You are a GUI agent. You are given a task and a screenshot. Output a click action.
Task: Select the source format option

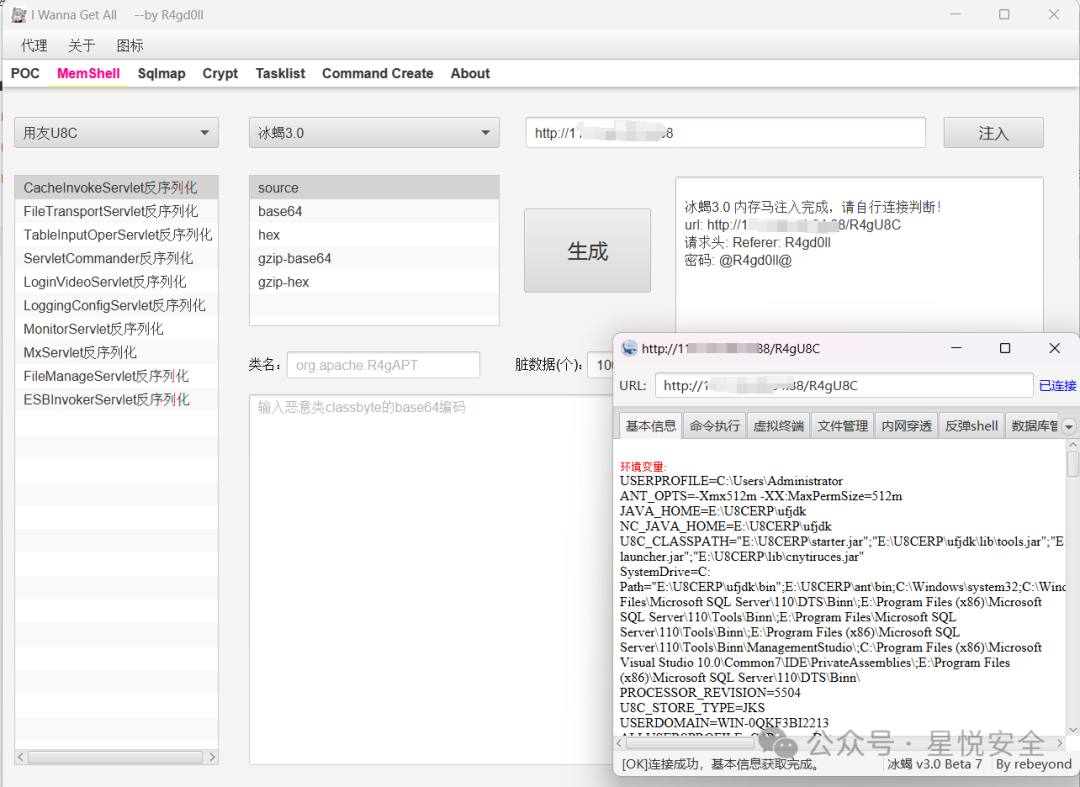pos(374,187)
